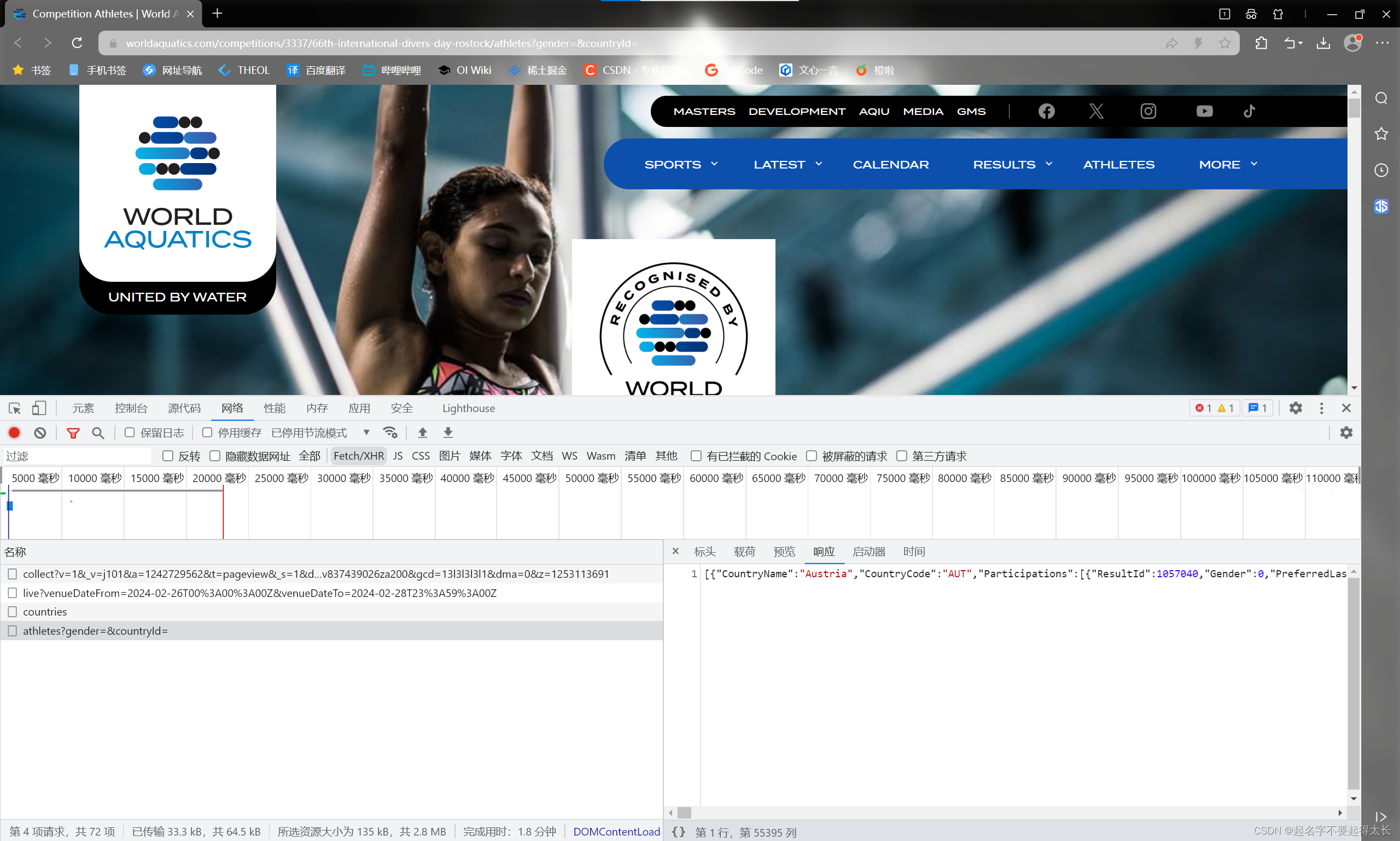Clear the network log

(39, 433)
